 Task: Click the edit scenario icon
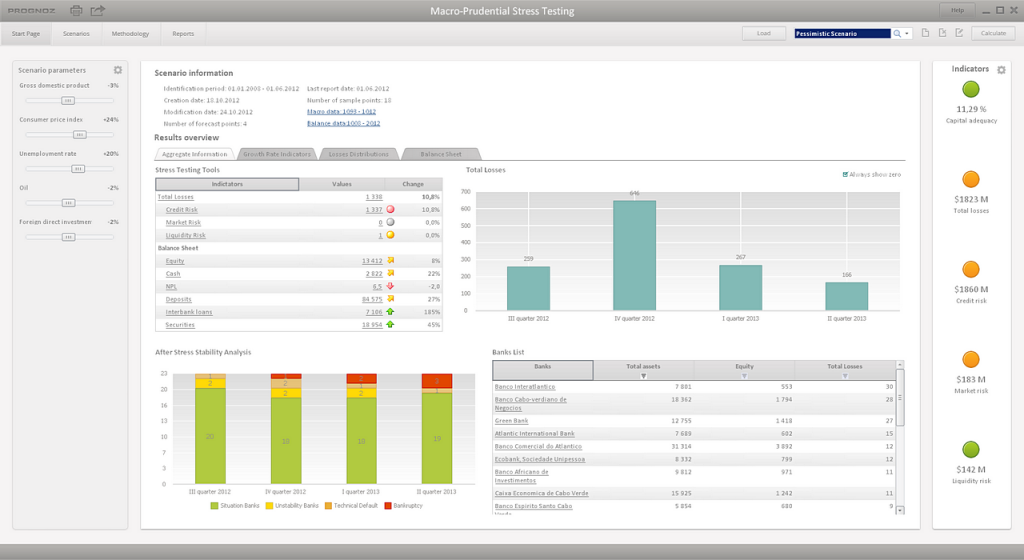pyautogui.click(x=958, y=33)
